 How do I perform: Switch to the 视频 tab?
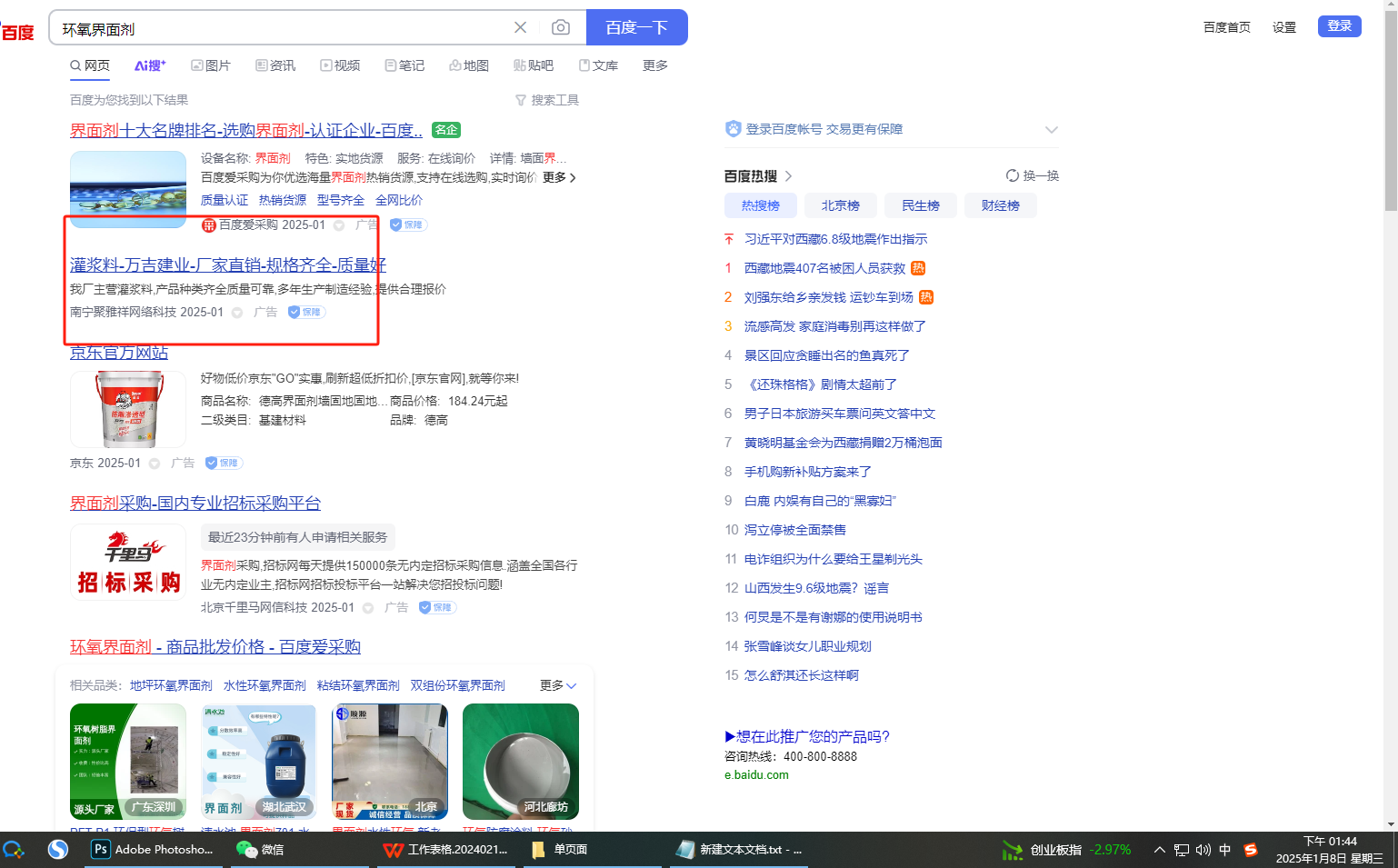coord(340,65)
